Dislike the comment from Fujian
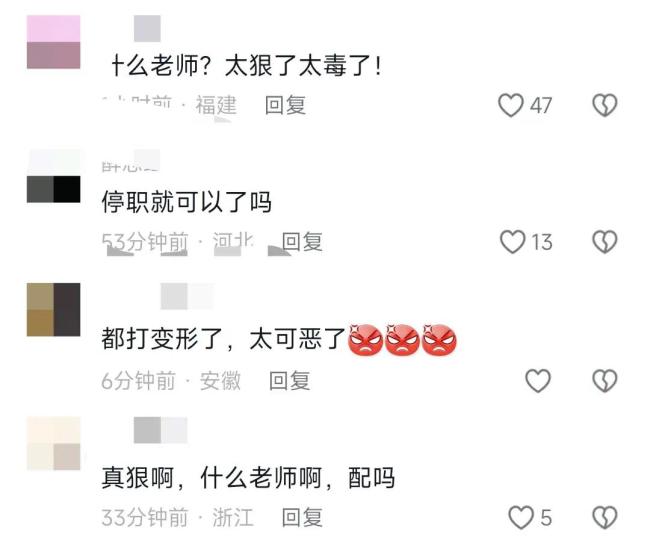The height and width of the screenshot is (558, 650). tap(605, 105)
